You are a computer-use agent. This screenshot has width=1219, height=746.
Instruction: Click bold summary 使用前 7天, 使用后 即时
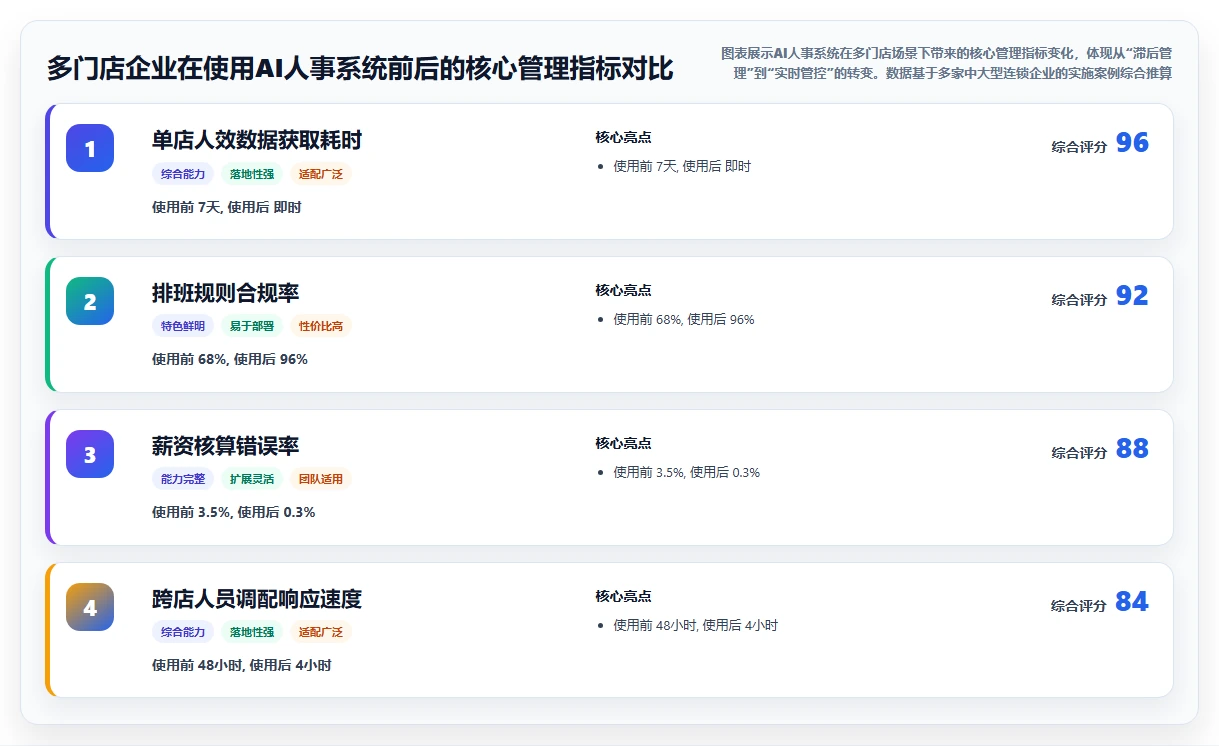tap(227, 207)
